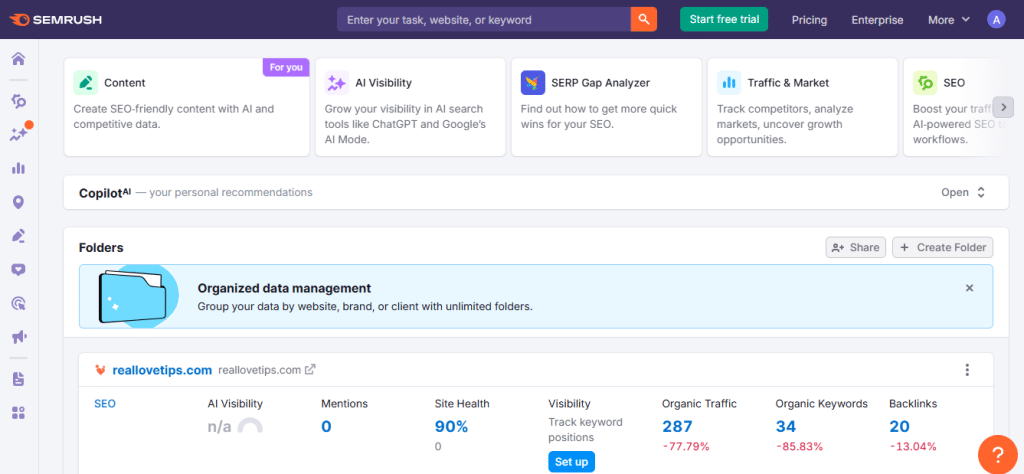Click the orange search magnifier button
The width and height of the screenshot is (1024, 474).
coord(643,20)
